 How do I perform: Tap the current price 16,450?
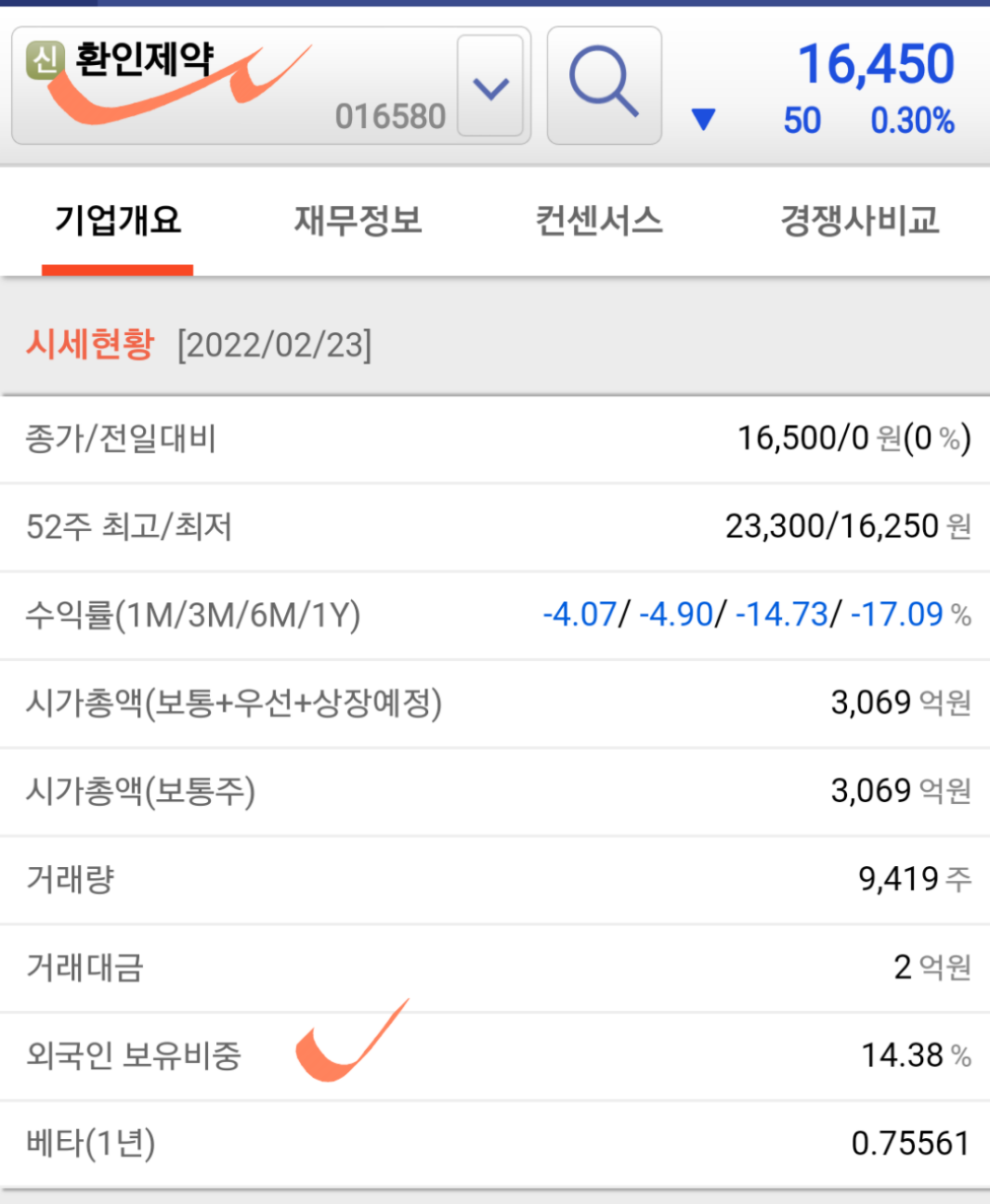(876, 64)
